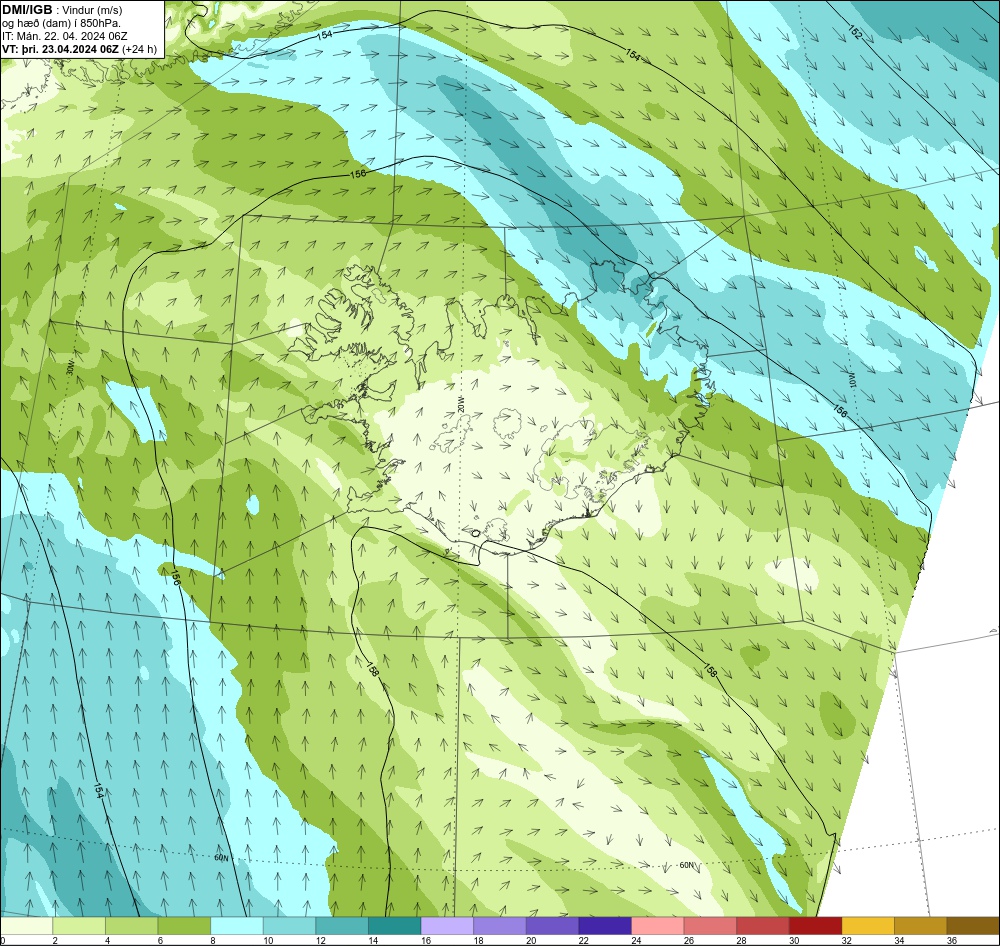Click the brown swatch above 36 m/s
The width and height of the screenshot is (1000, 946).
tap(973, 926)
